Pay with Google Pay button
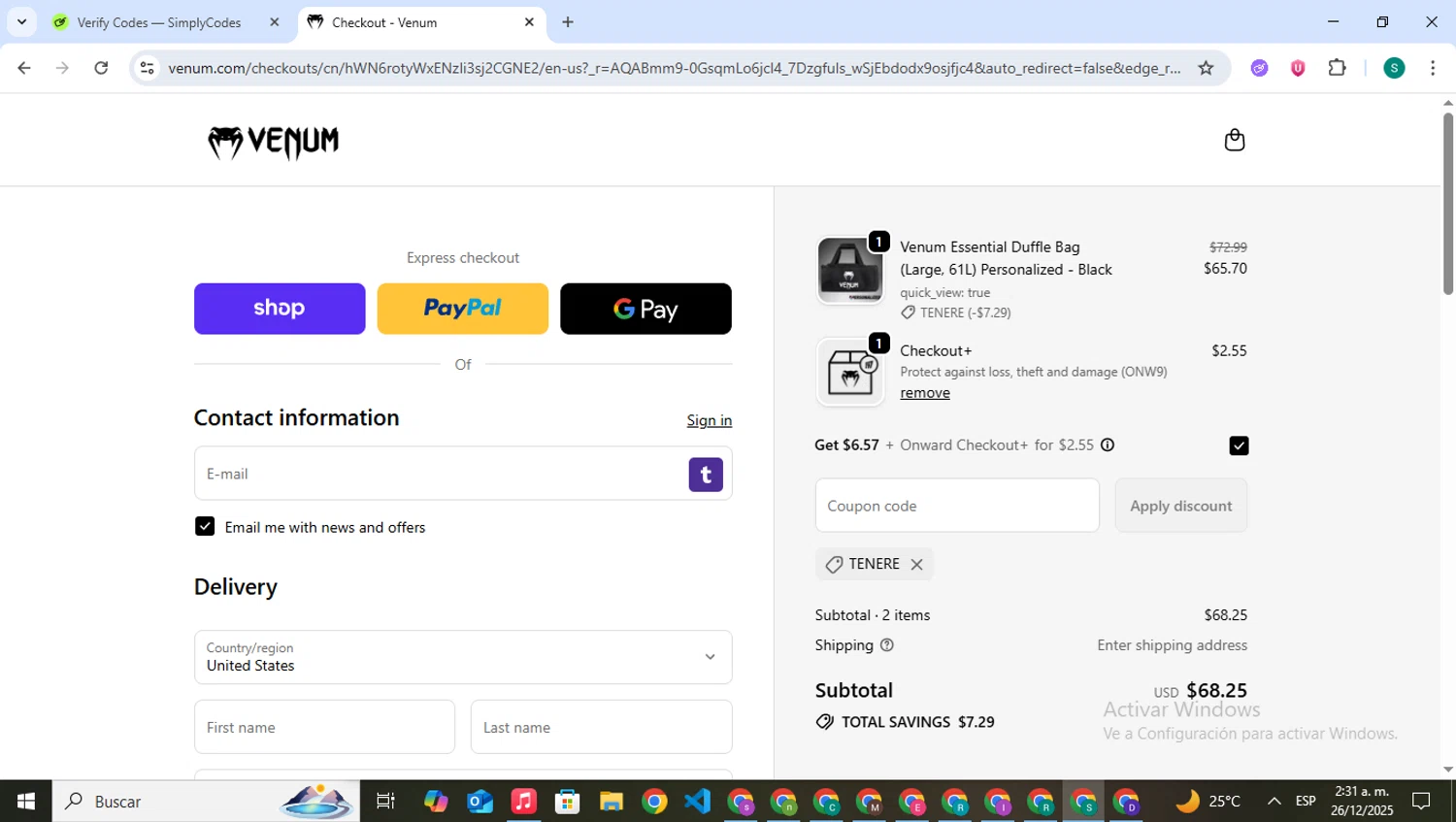Viewport: 1456px width, 822px height. tap(645, 309)
